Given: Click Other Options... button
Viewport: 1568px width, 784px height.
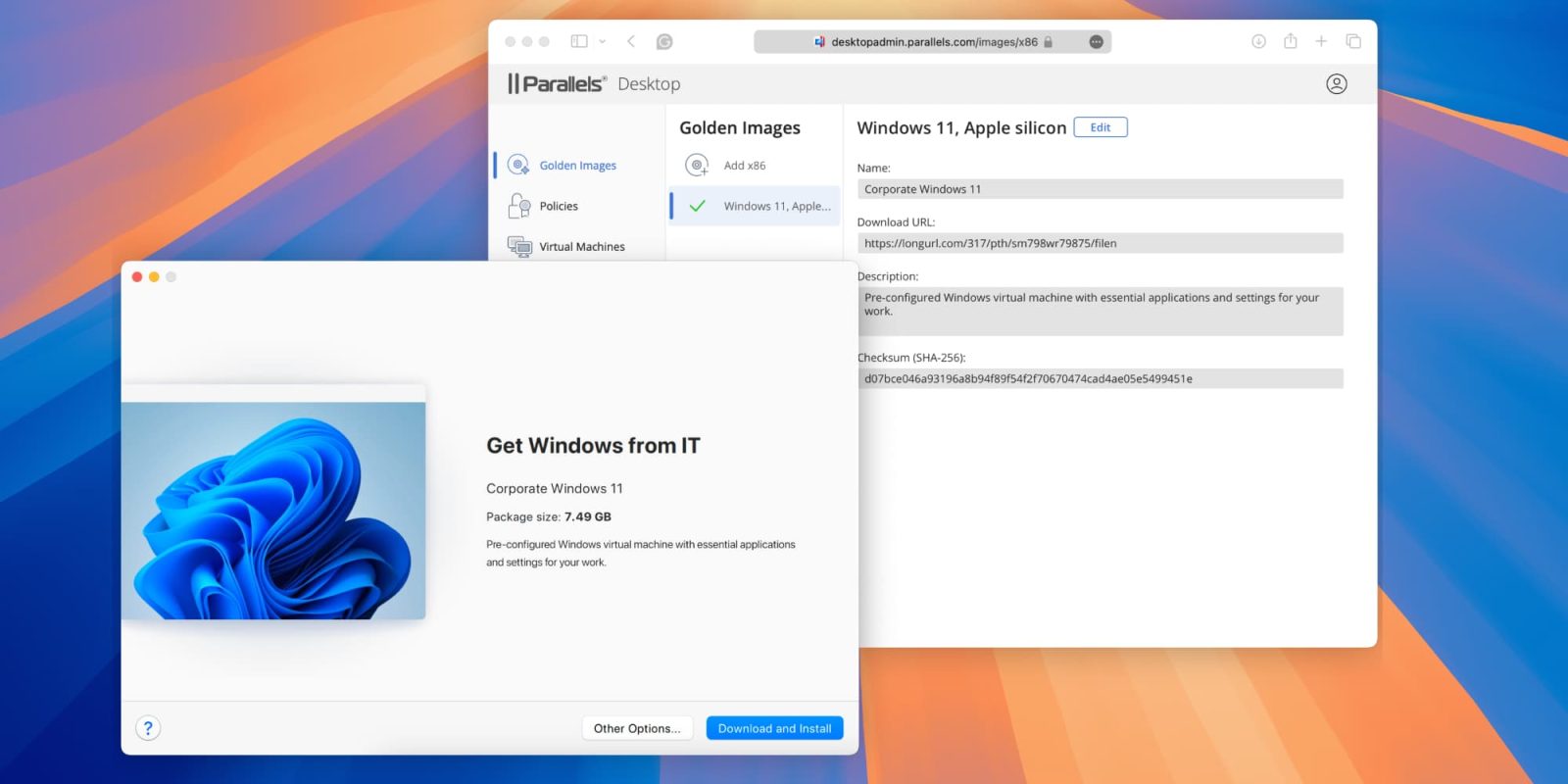Looking at the screenshot, I should [x=636, y=728].
